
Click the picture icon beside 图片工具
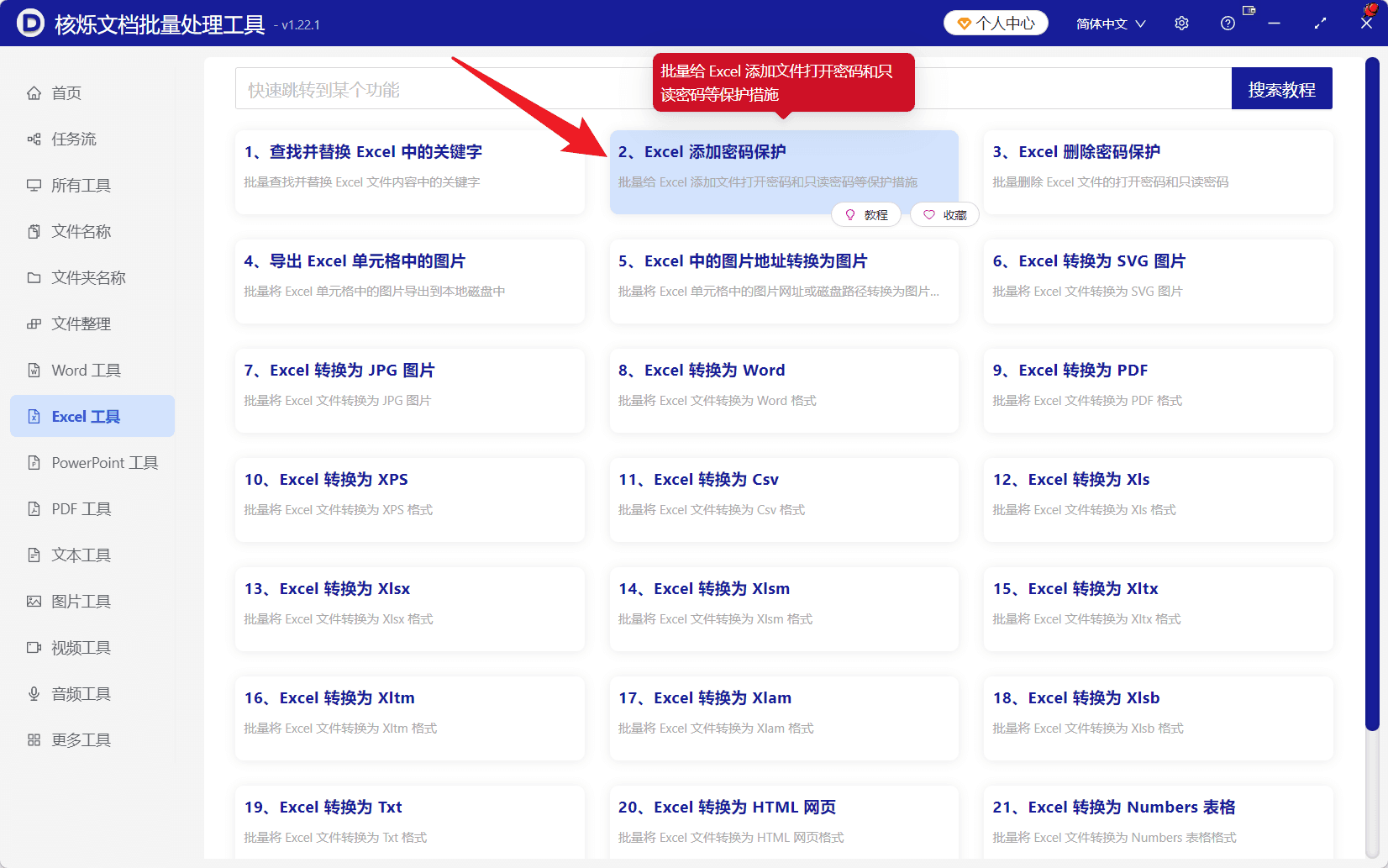[x=34, y=602]
